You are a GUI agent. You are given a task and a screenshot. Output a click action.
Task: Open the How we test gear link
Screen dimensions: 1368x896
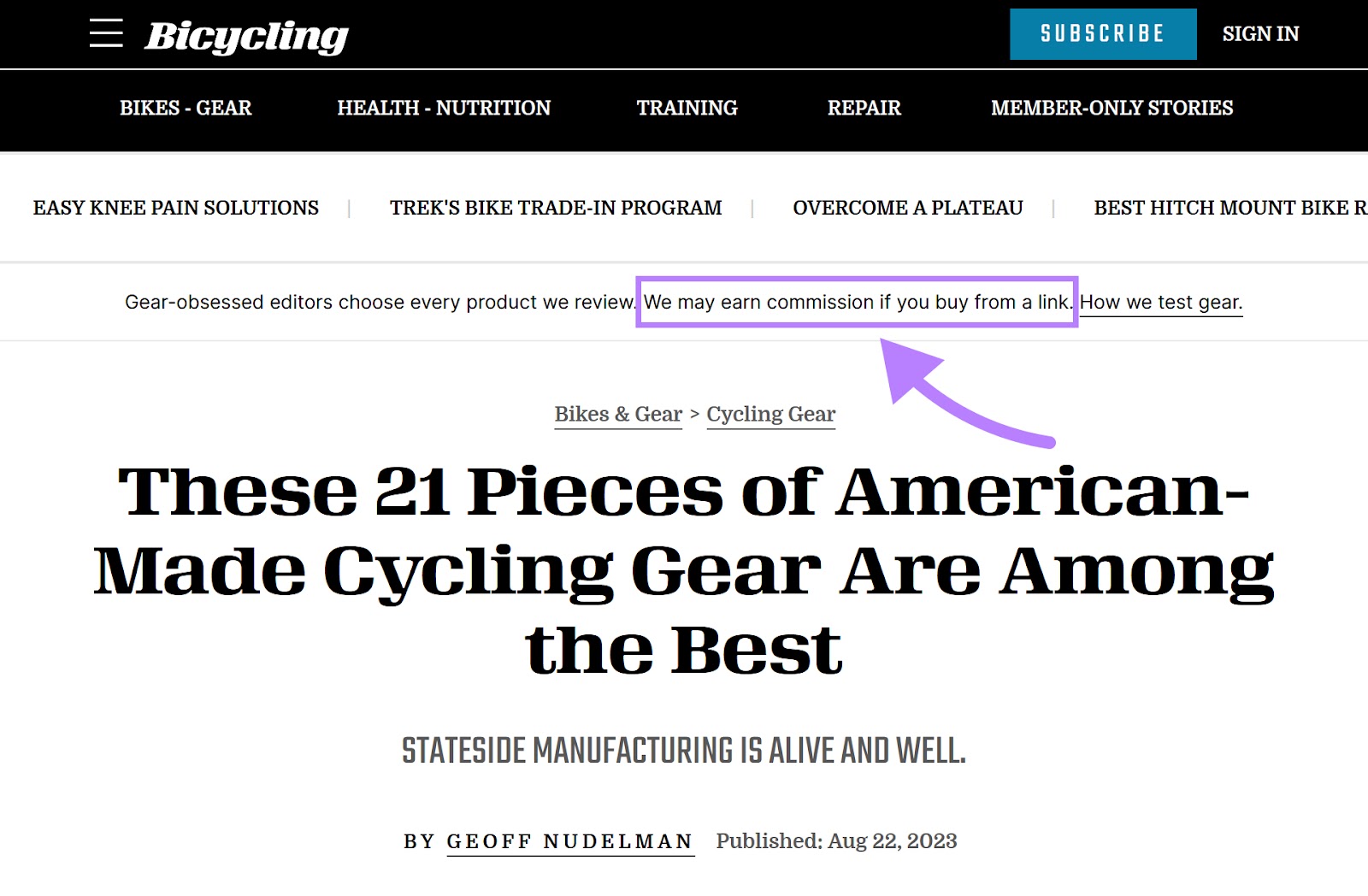pyautogui.click(x=1160, y=302)
